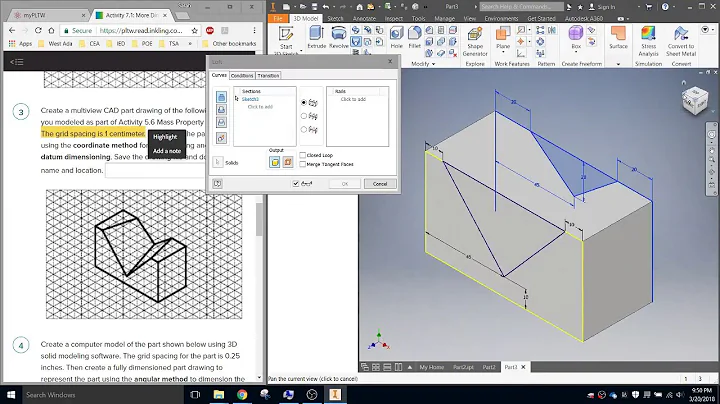720x404 pixels.
Task: Click Add a note in the popup
Action: [x=167, y=151]
